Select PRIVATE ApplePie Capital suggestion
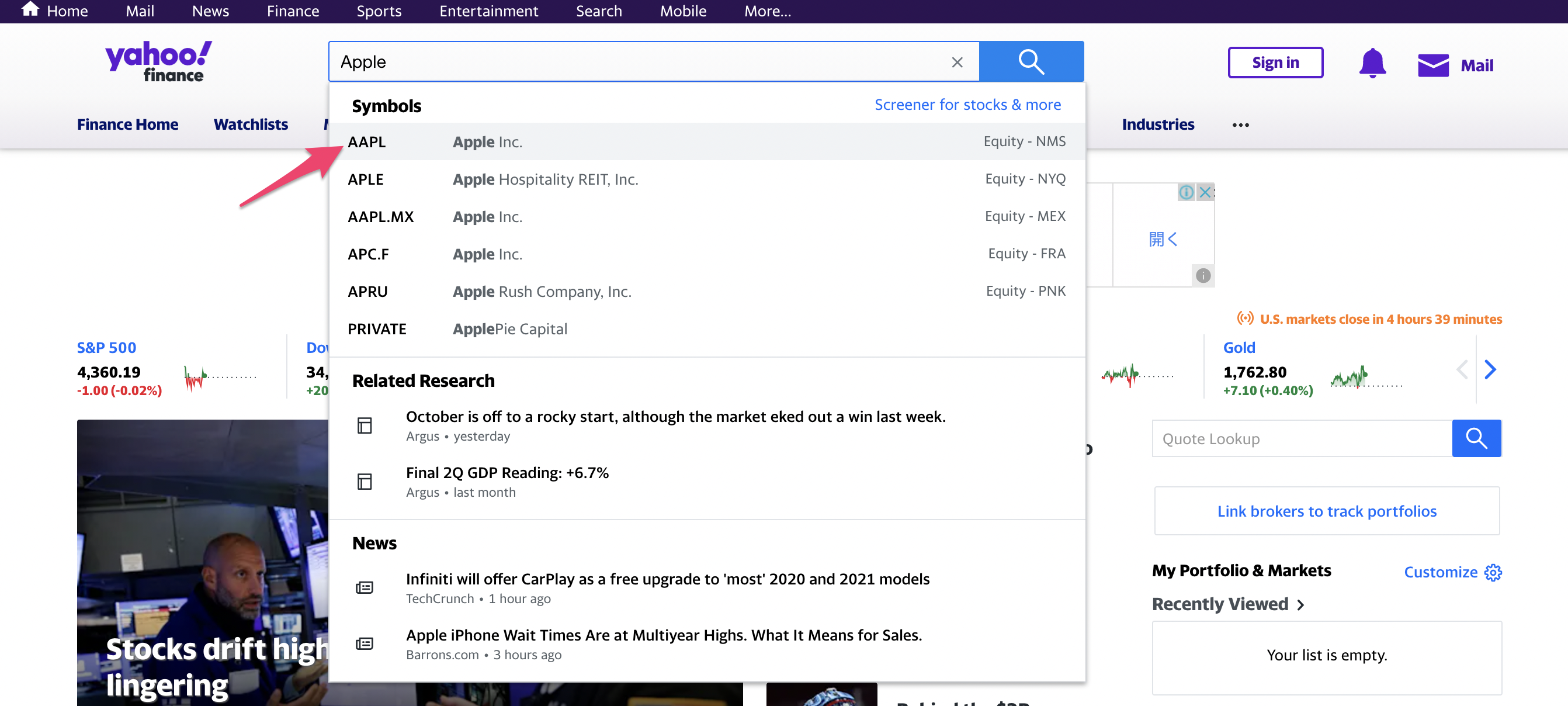 [707, 329]
